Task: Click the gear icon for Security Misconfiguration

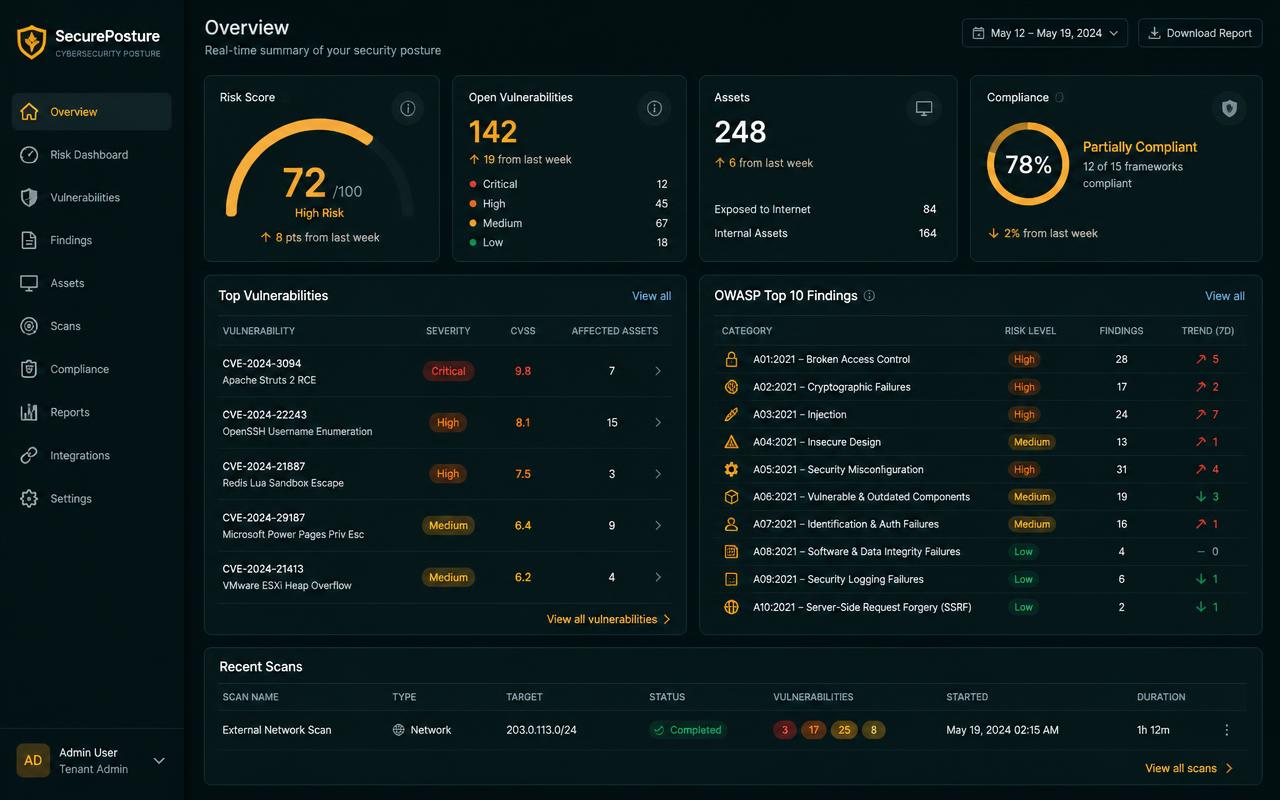Action: [x=731, y=469]
